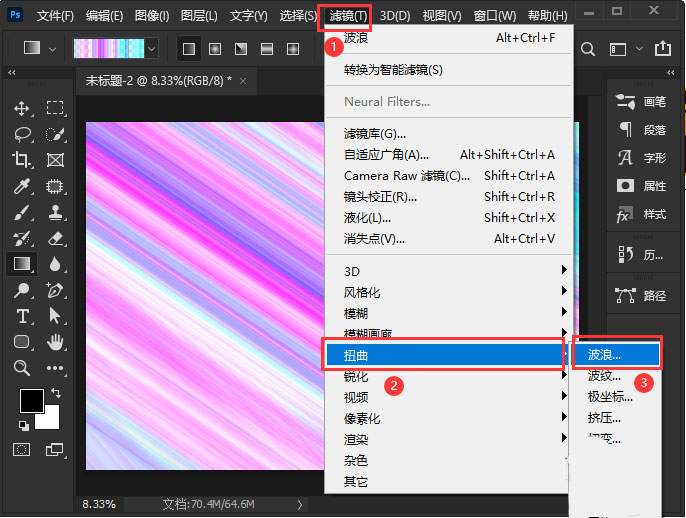Viewport: 686px width, 518px height.
Task: Click the gradient preview bar to edit
Action: (x=108, y=49)
